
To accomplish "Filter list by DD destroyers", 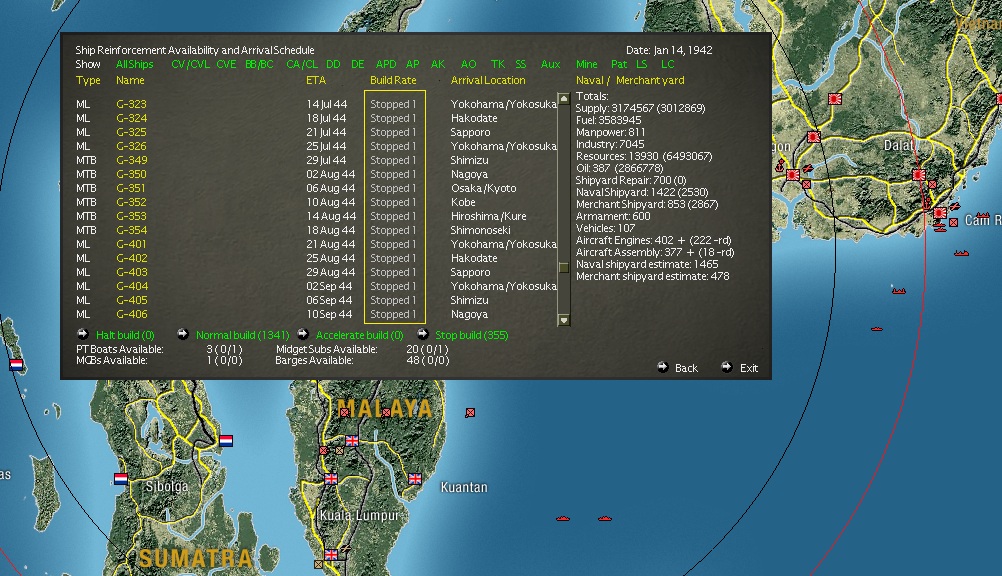I will 333,65.
